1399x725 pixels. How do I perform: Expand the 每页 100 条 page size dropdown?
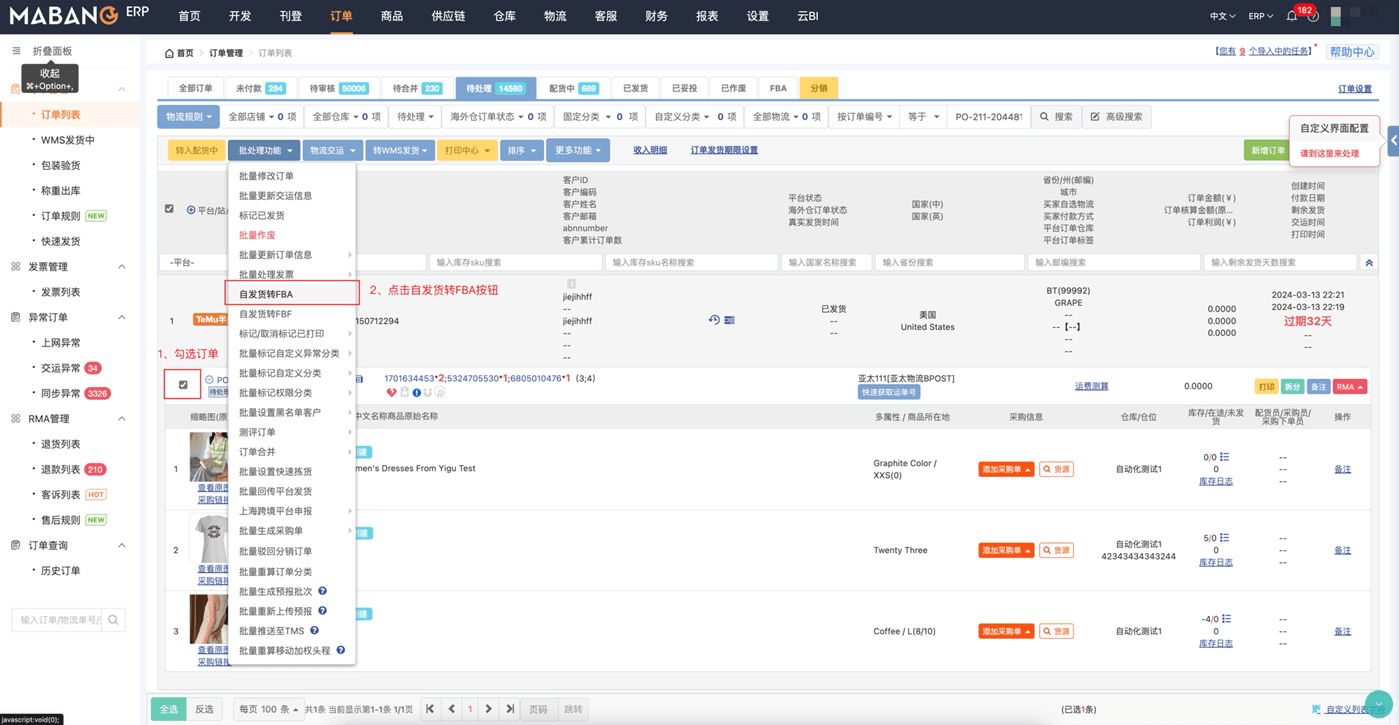(x=267, y=709)
